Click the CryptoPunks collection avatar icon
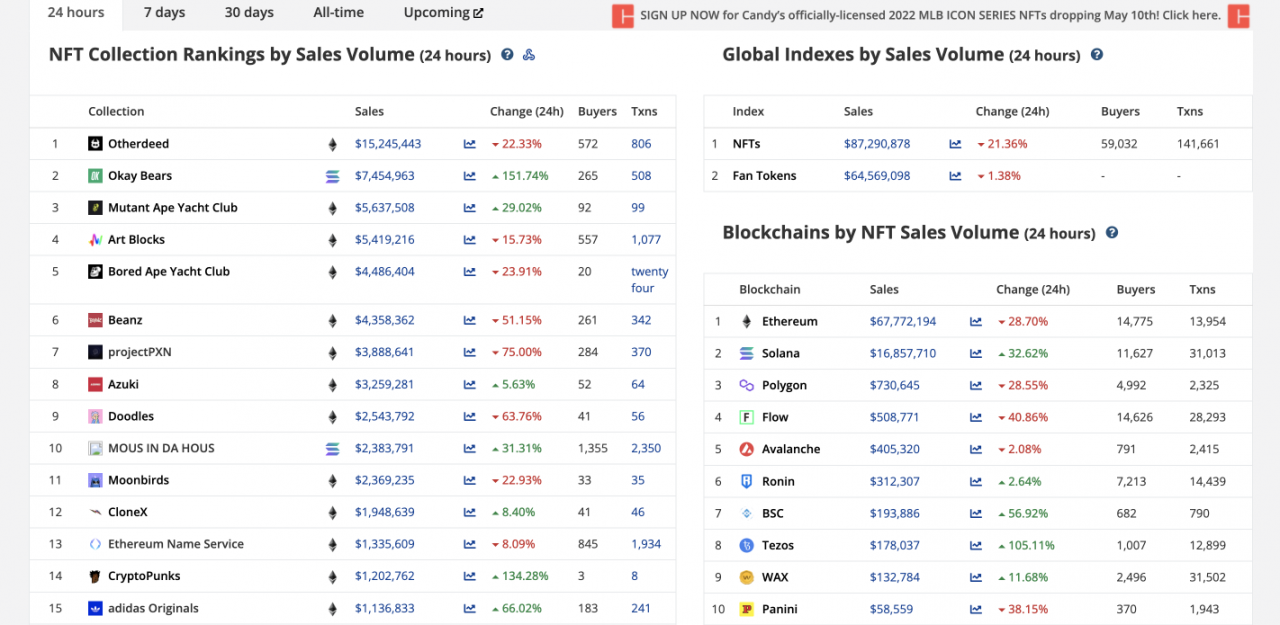Viewport: 1280px width, 625px height. pos(95,577)
